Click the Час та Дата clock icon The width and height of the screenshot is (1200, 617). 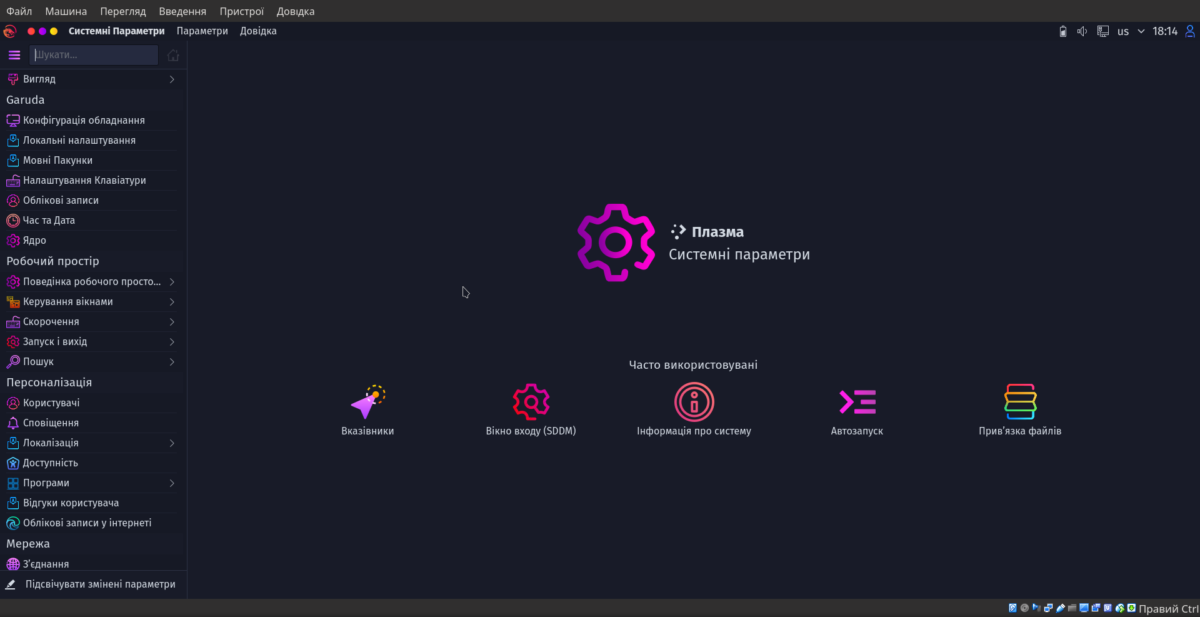(13, 220)
